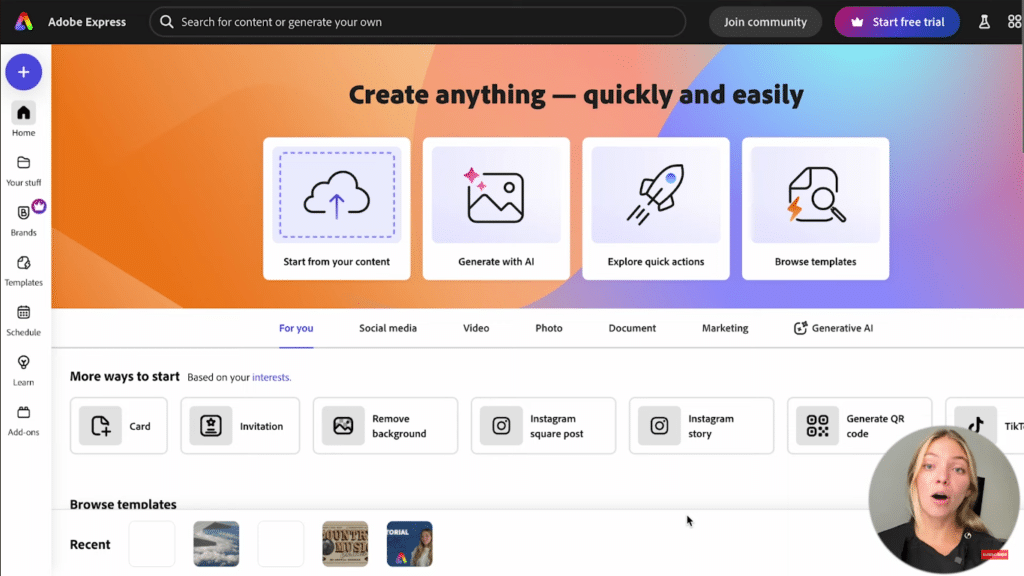This screenshot has height=576, width=1024.
Task: Click Start from your content label
Action: 336,261
